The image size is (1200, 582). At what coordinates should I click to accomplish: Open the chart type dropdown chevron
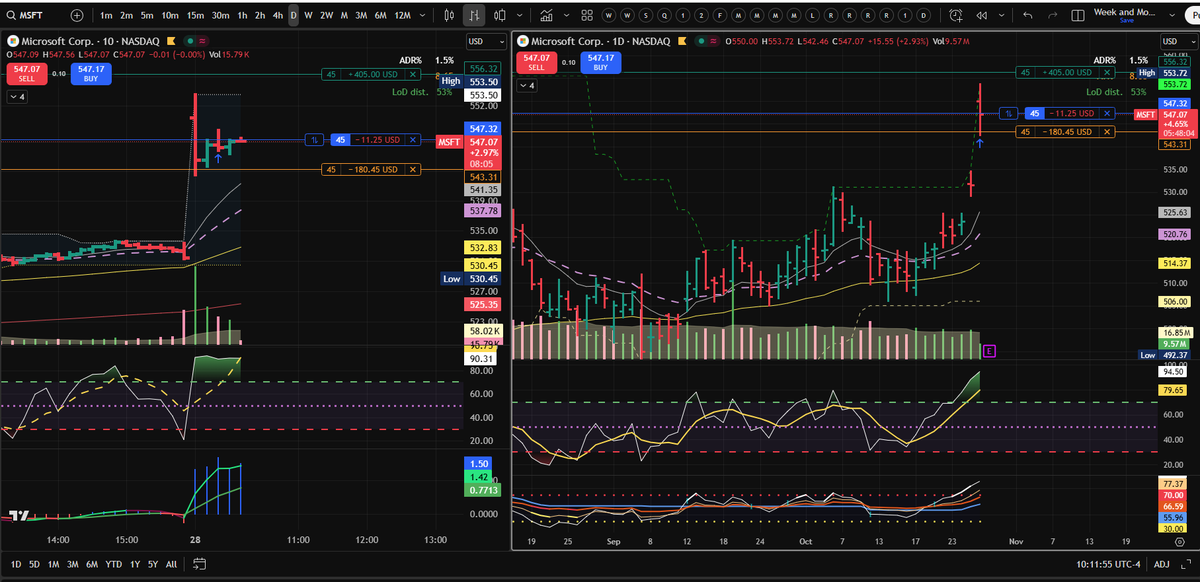pos(520,14)
